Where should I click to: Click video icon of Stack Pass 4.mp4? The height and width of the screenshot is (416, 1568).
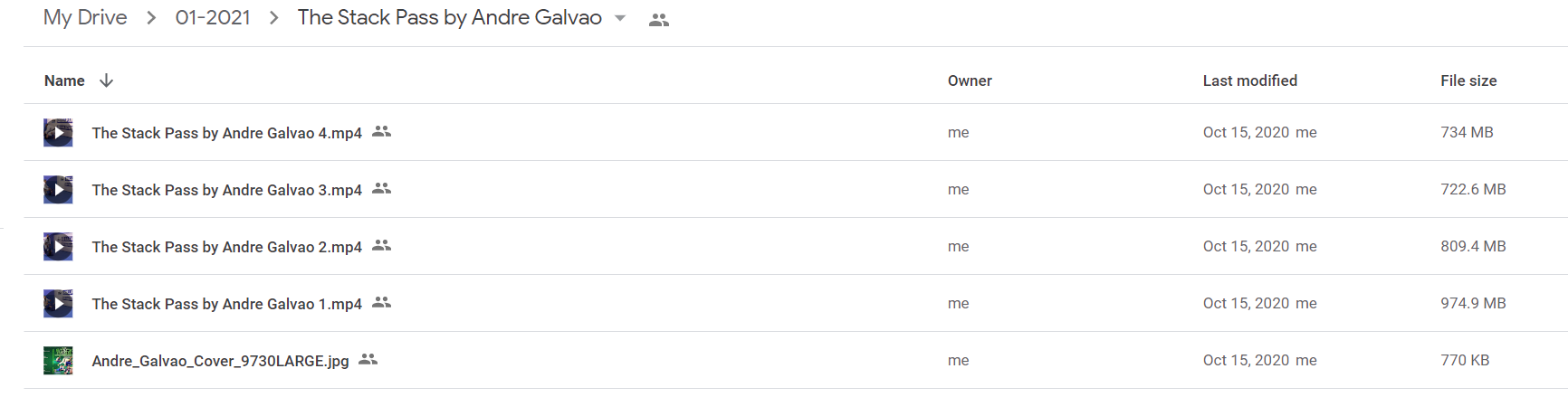pyautogui.click(x=58, y=132)
